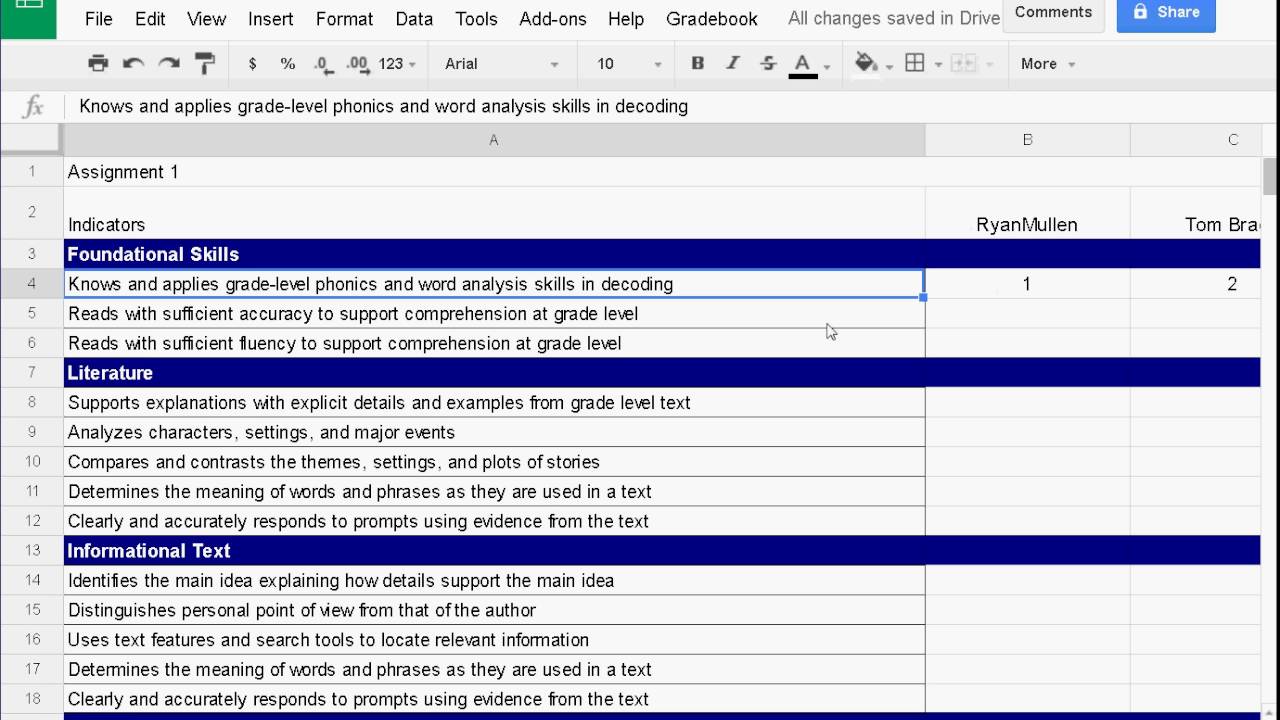Select row 7 header
Viewport: 1280px width, 720px height.
point(32,373)
